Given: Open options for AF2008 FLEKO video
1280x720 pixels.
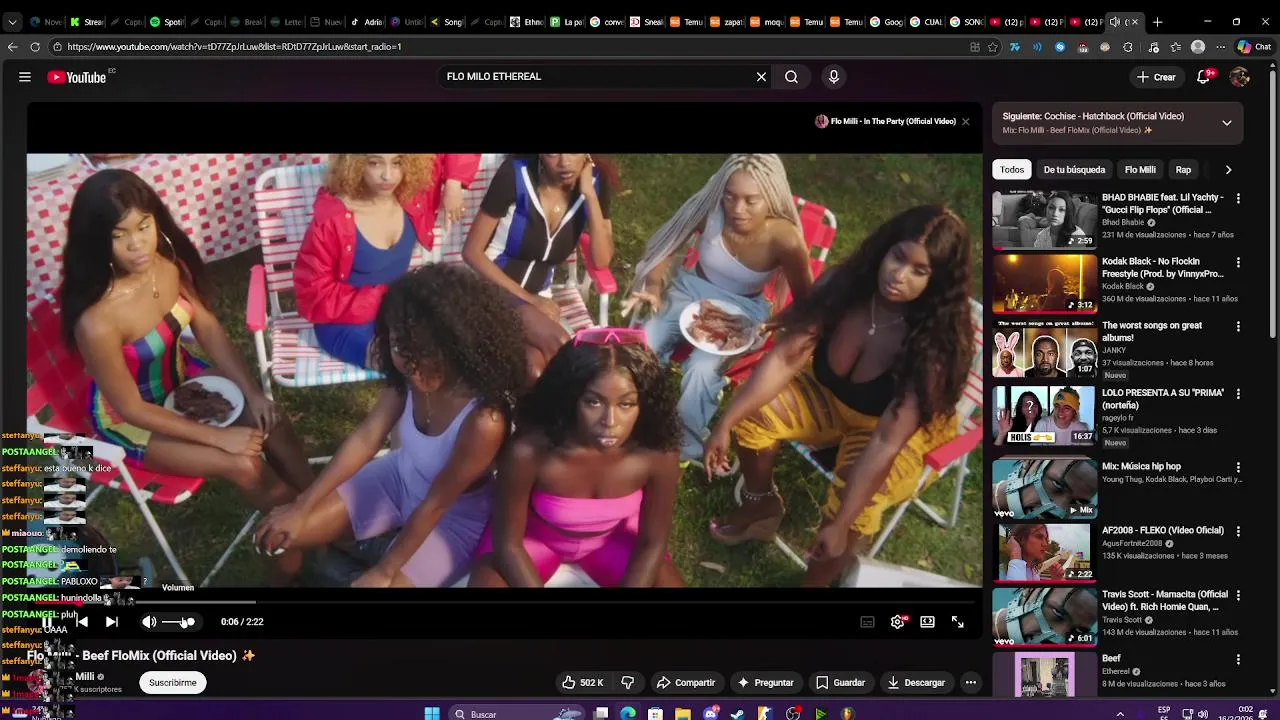Looking at the screenshot, I should pyautogui.click(x=1238, y=531).
